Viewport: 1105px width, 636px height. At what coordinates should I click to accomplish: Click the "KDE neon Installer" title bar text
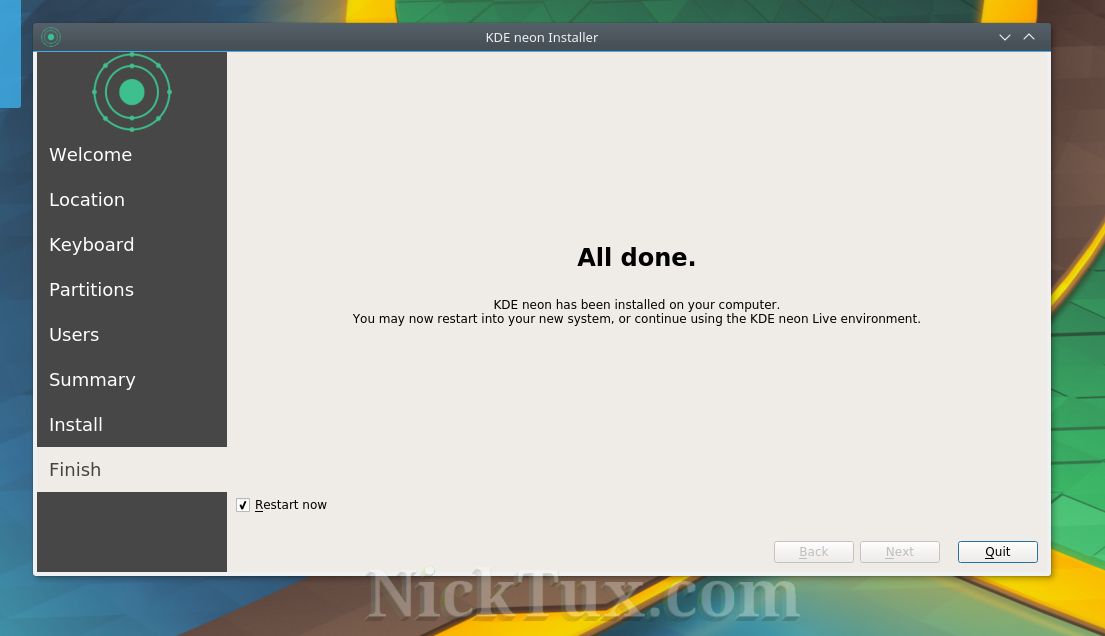click(541, 37)
